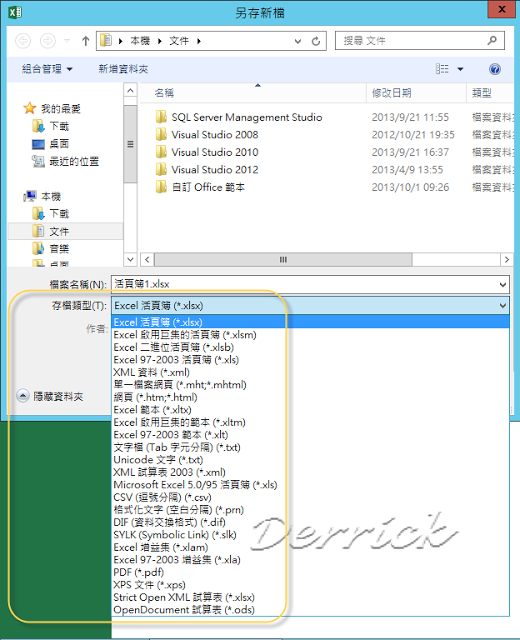Viewport: 520px width, 640px height.
Task: Choose Excel 範本 (*.xltx) type
Action: 311,410
